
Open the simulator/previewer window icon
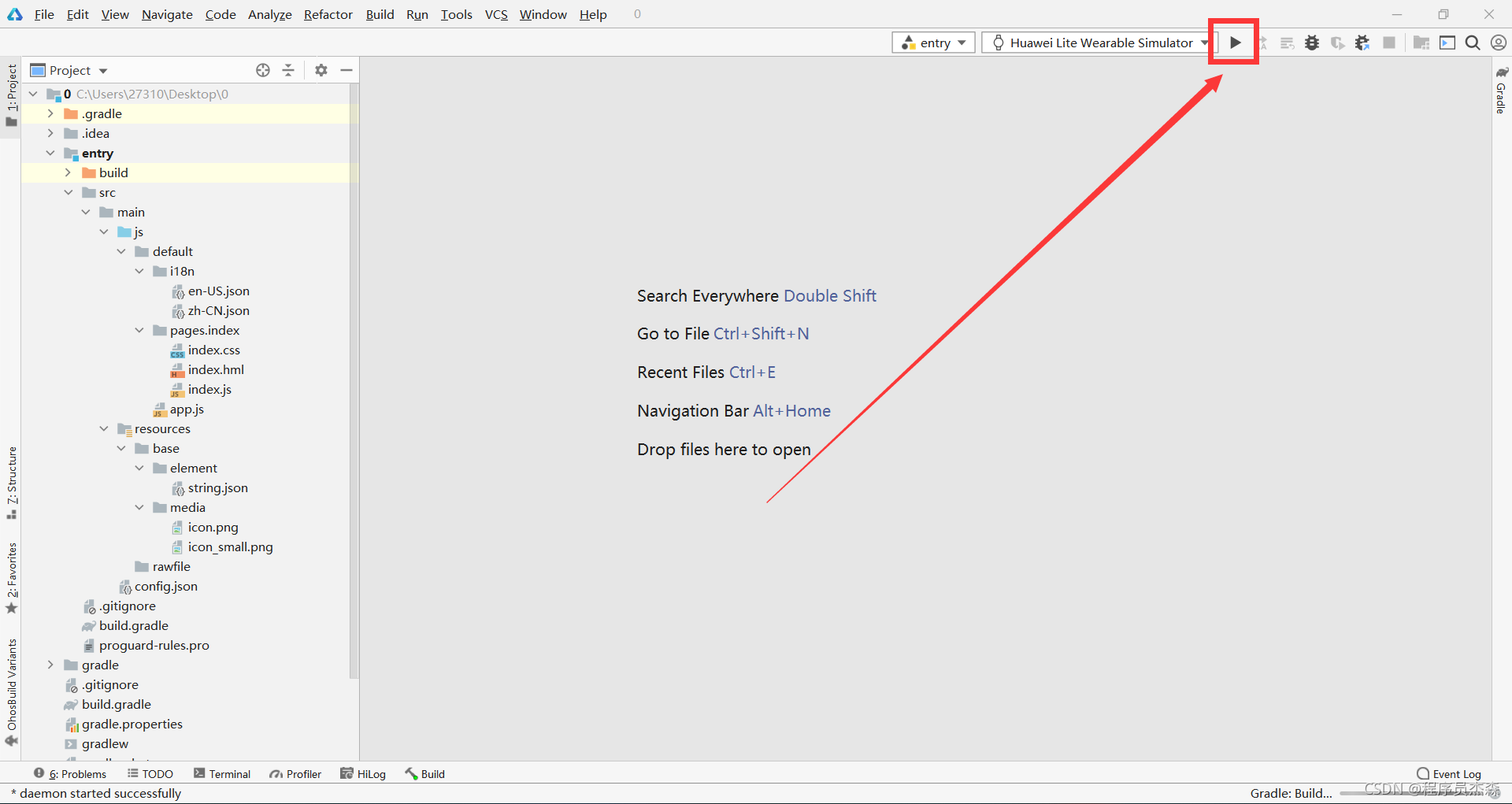[x=1447, y=43]
